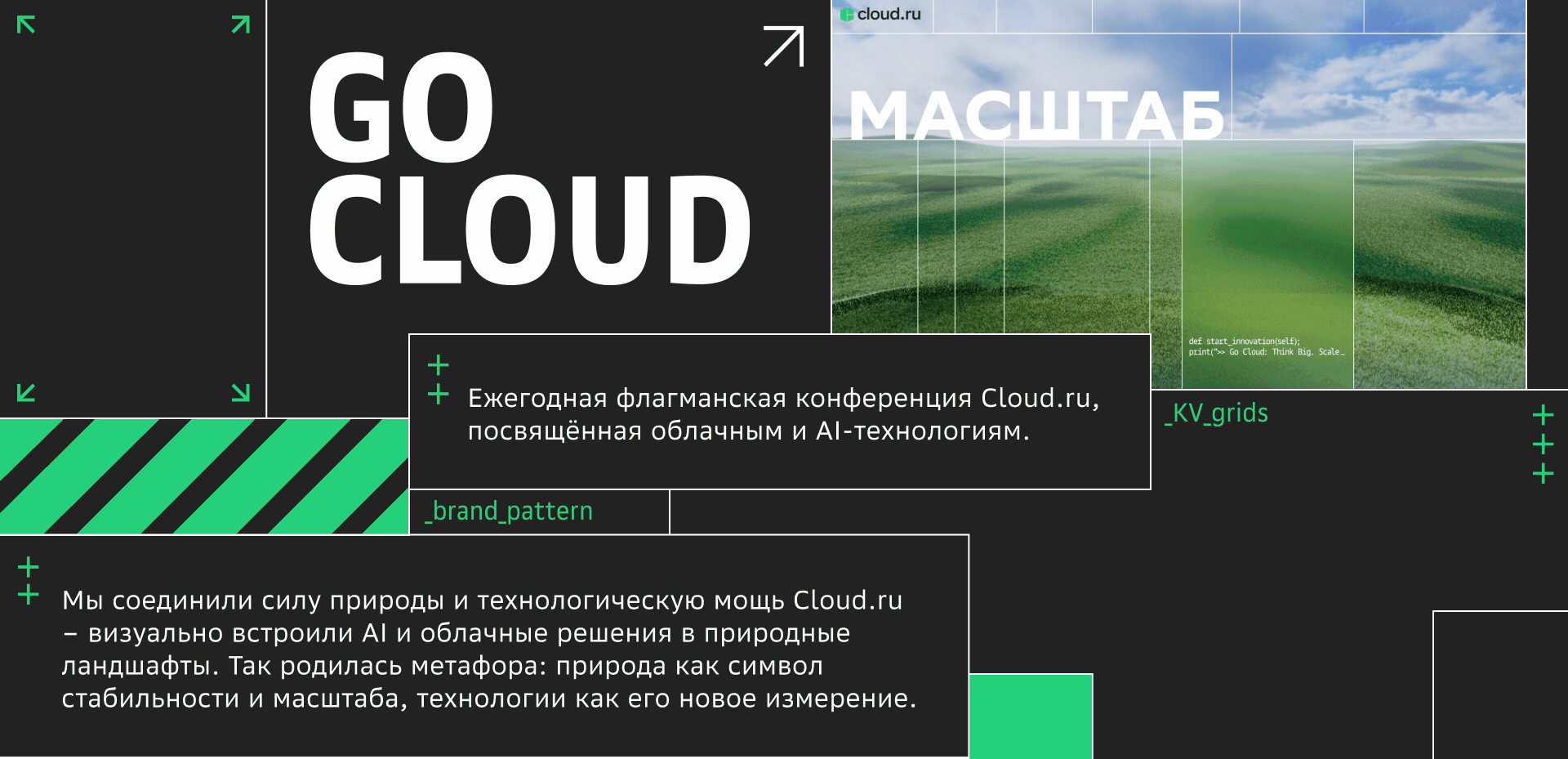Viewport: 1568px width, 759px height.
Task: Click the bottom plus in the right-edge column of three
Action: [x=1543, y=474]
